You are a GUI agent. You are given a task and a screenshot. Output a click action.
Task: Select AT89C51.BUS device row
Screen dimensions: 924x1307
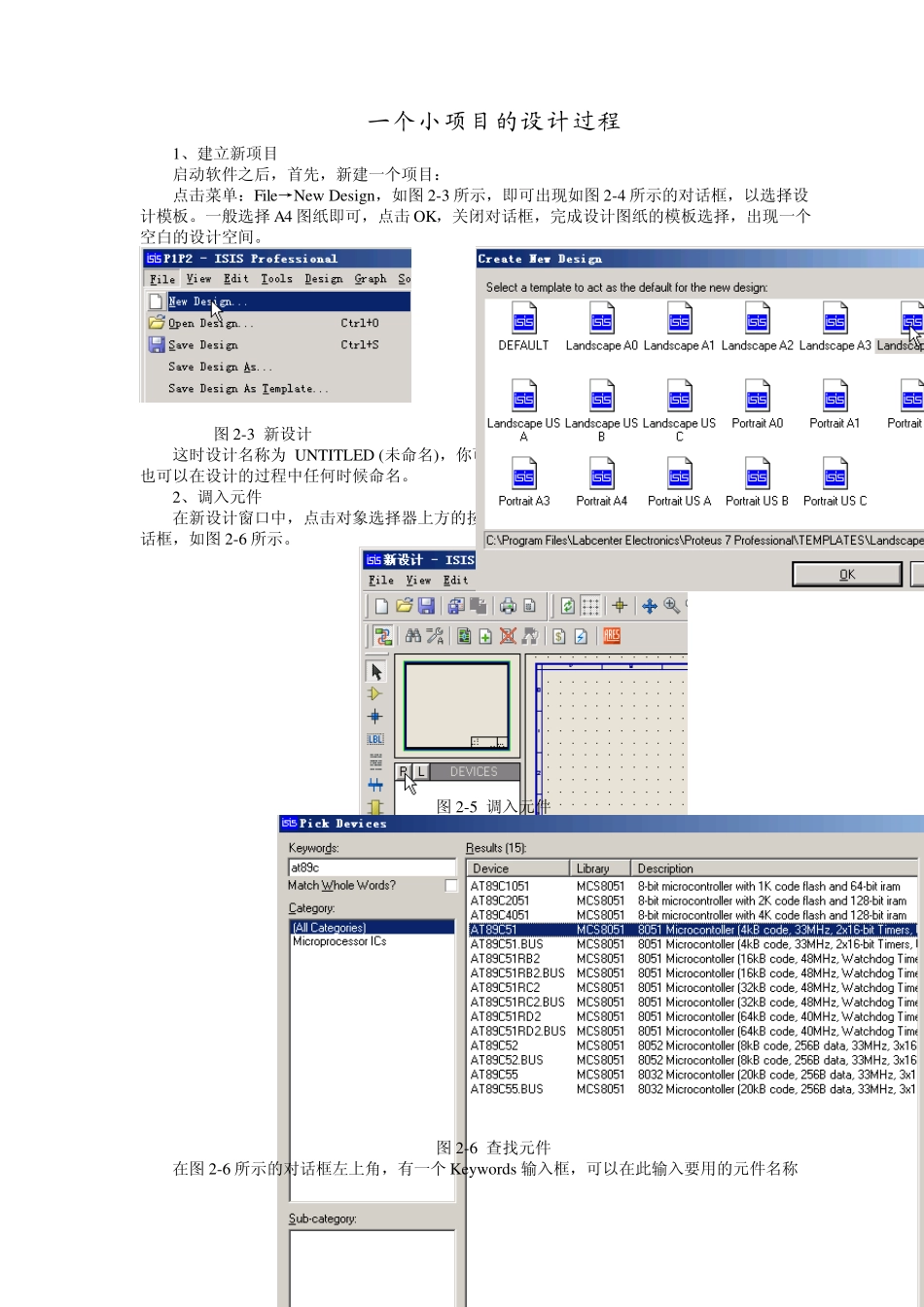[x=693, y=944]
